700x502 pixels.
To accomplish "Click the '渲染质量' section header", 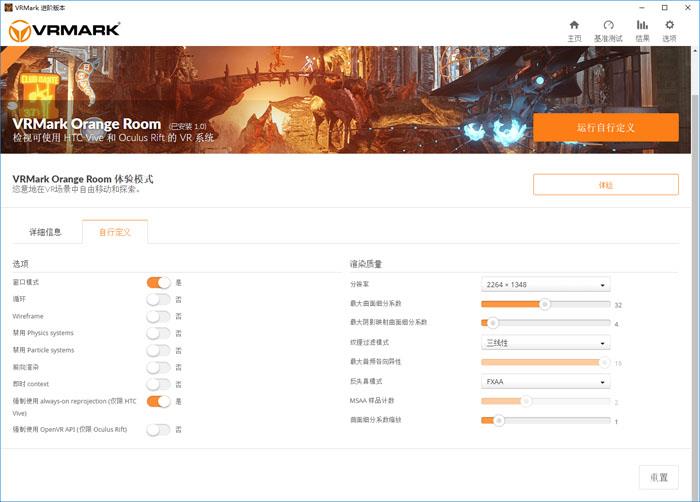I will coord(366,264).
